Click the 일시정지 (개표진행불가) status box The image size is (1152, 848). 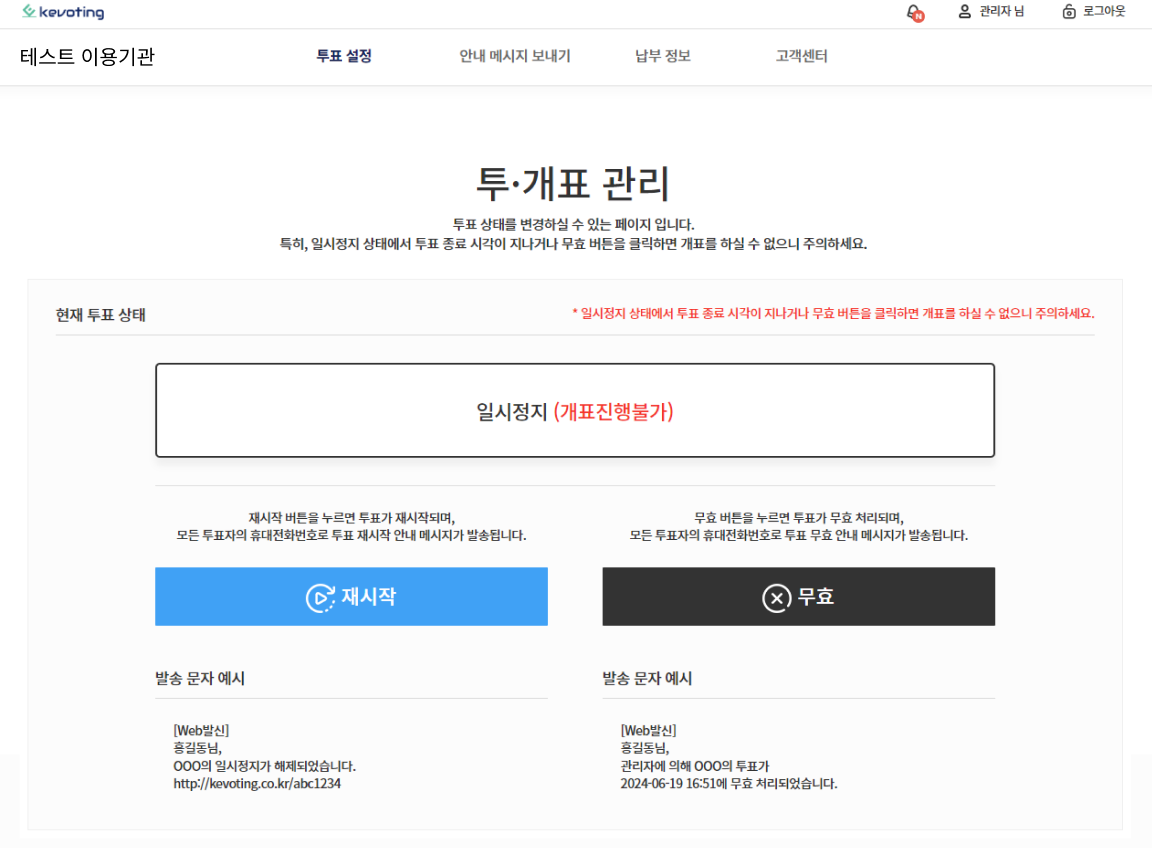[x=575, y=411]
